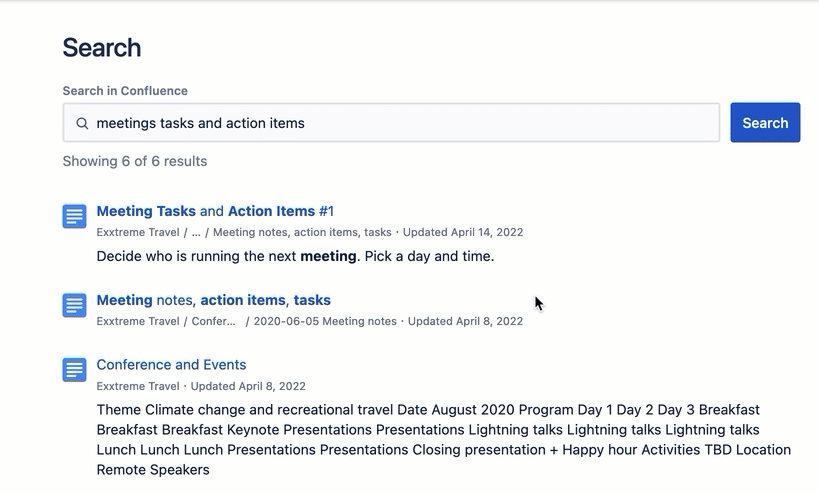Open the Conference and Events page result
Image resolution: width=819 pixels, height=493 pixels.
coord(171,365)
